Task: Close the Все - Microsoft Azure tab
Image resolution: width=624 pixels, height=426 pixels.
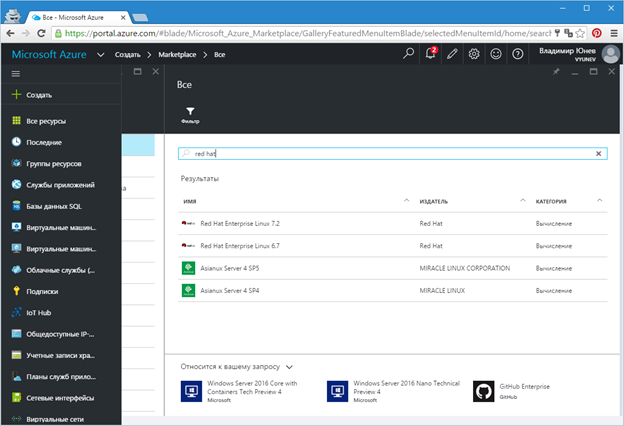Action: click(x=123, y=18)
